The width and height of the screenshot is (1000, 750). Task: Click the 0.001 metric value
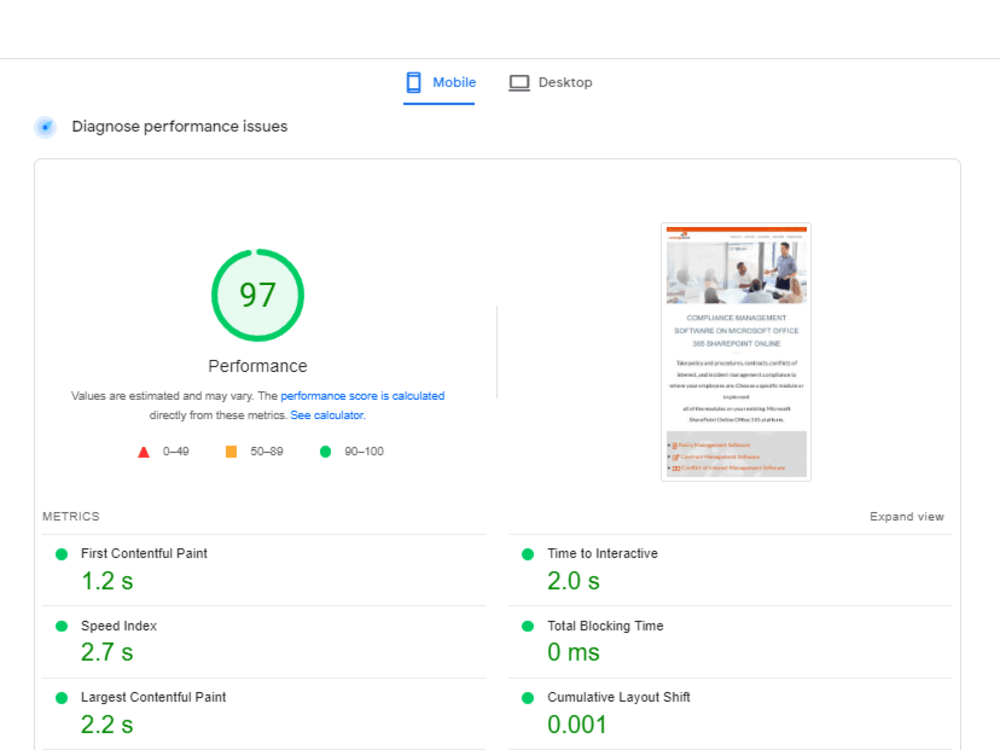[577, 724]
